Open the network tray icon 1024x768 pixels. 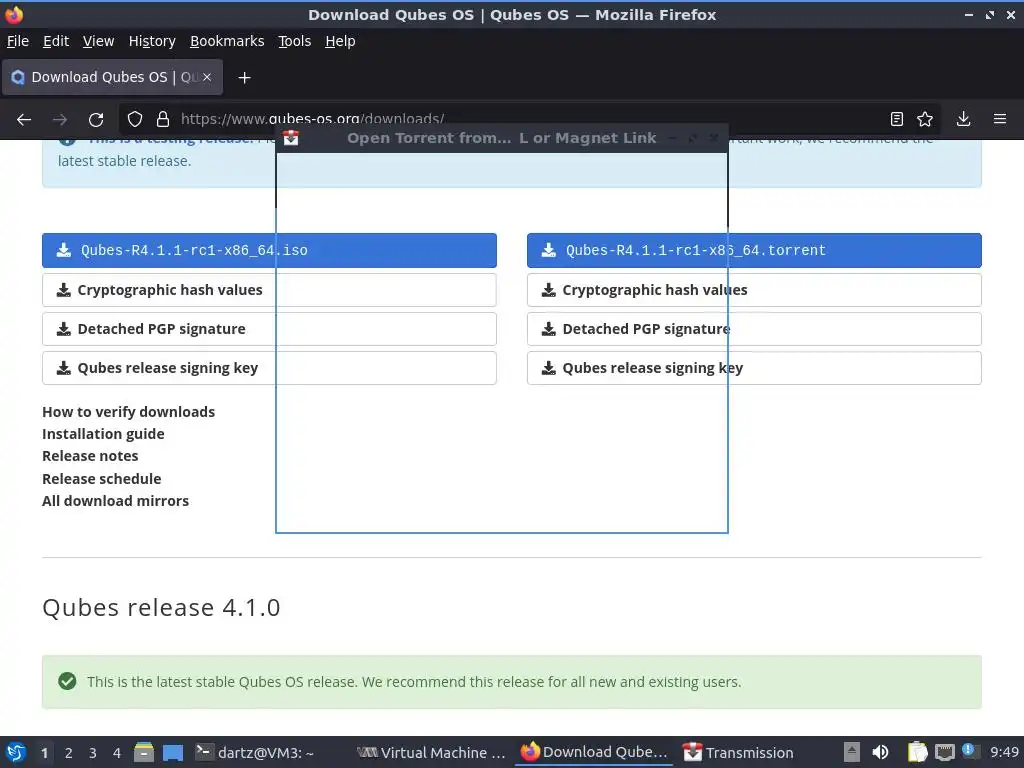(x=944, y=753)
